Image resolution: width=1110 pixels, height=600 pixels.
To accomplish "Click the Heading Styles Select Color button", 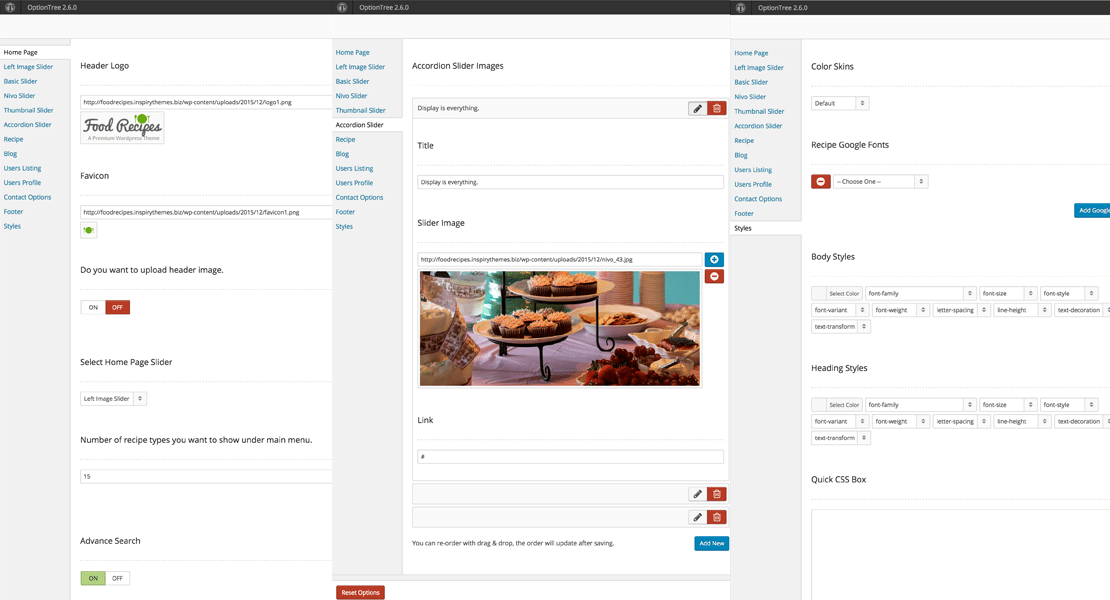I will click(844, 405).
